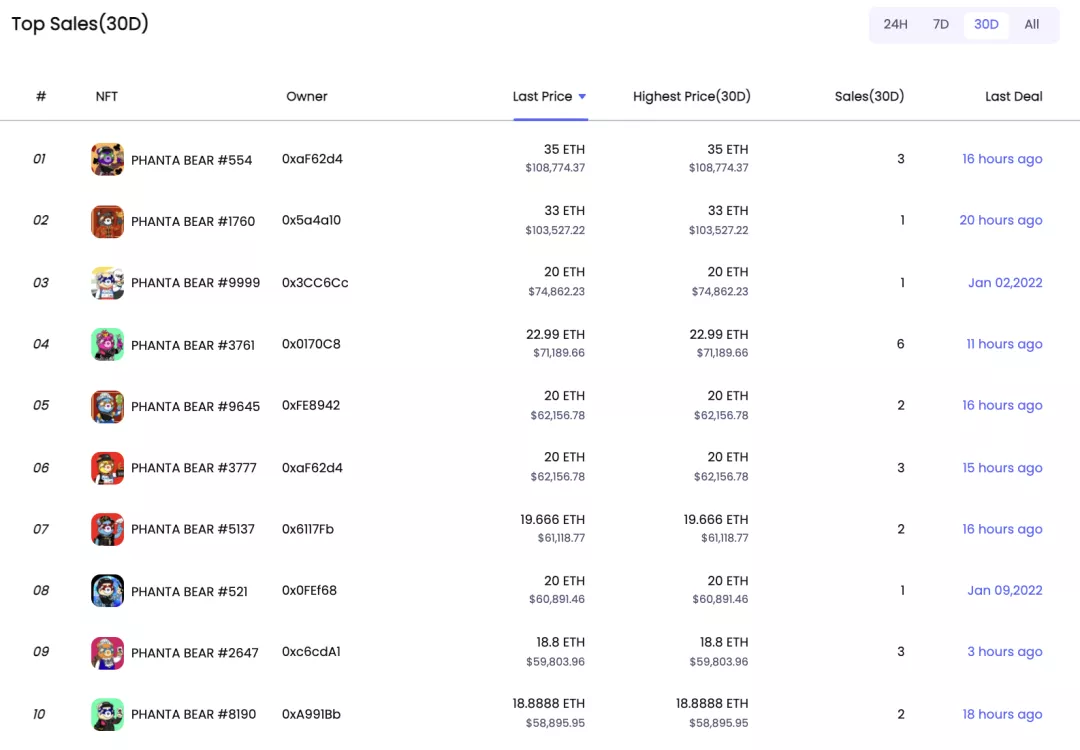Click owner address 0x0FEf68
Viewport: 1080px width, 750px height.
coord(309,590)
